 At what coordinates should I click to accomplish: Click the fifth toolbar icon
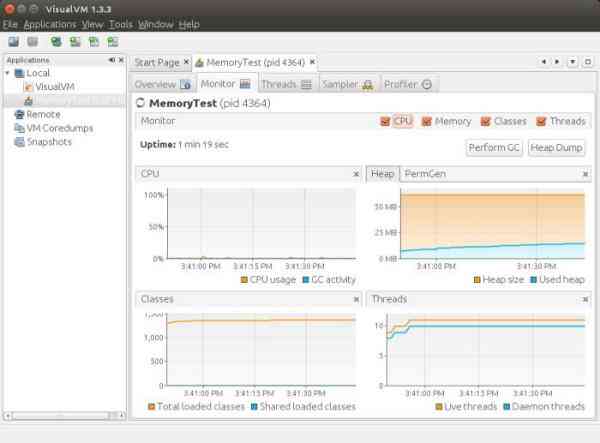[94, 41]
